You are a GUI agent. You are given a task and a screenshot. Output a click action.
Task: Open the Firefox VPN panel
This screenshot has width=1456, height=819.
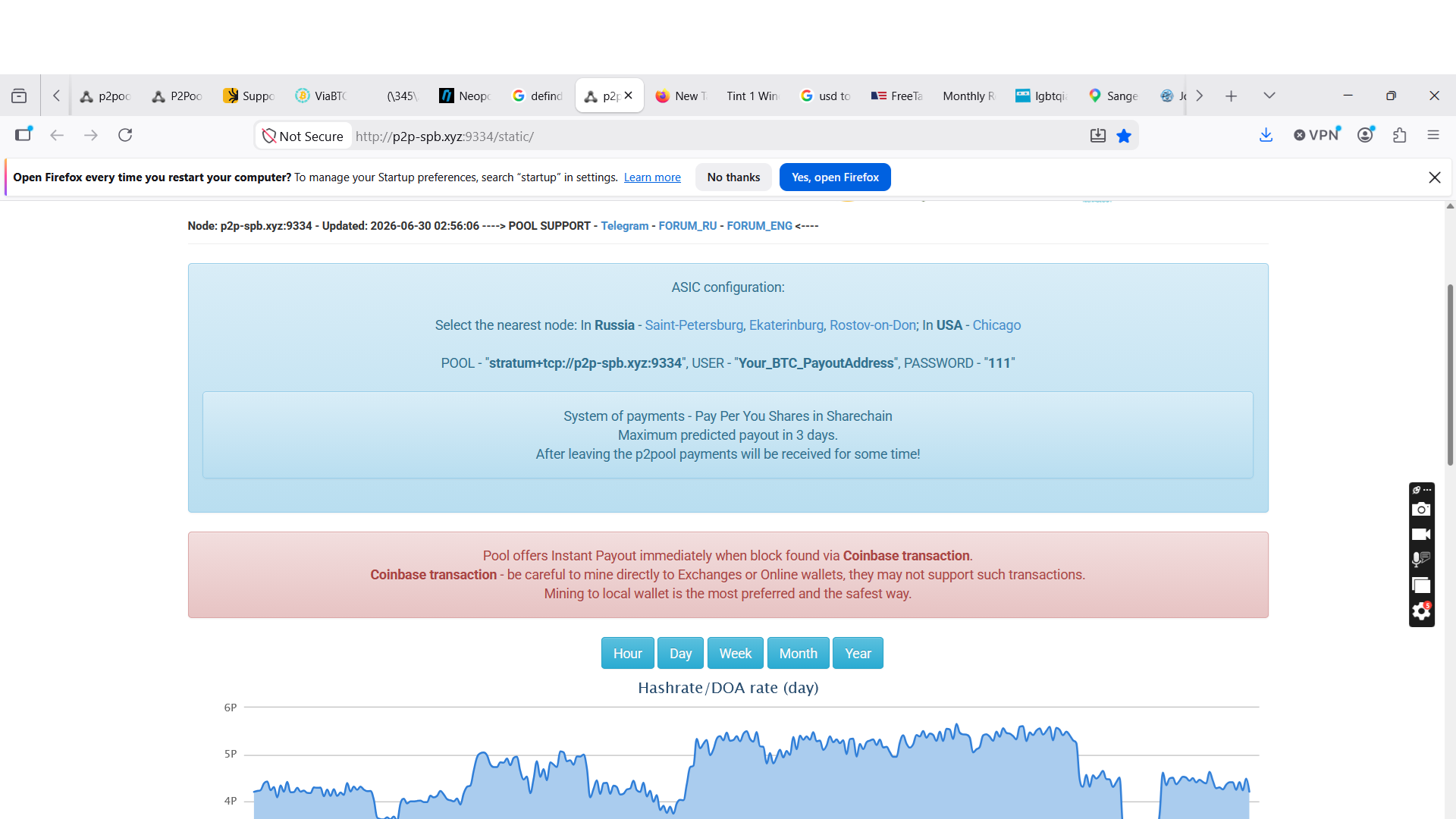[1316, 135]
